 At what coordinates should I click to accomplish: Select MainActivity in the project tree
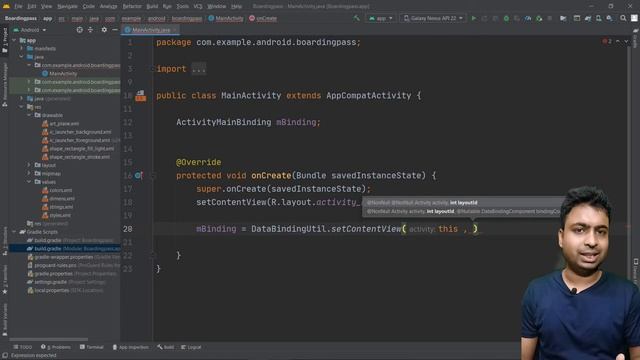pos(60,74)
